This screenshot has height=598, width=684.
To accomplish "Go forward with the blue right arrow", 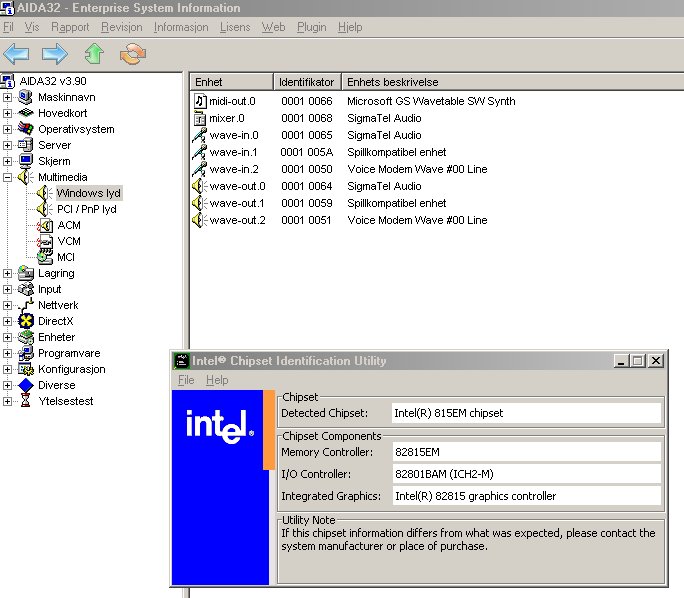I will (55, 54).
